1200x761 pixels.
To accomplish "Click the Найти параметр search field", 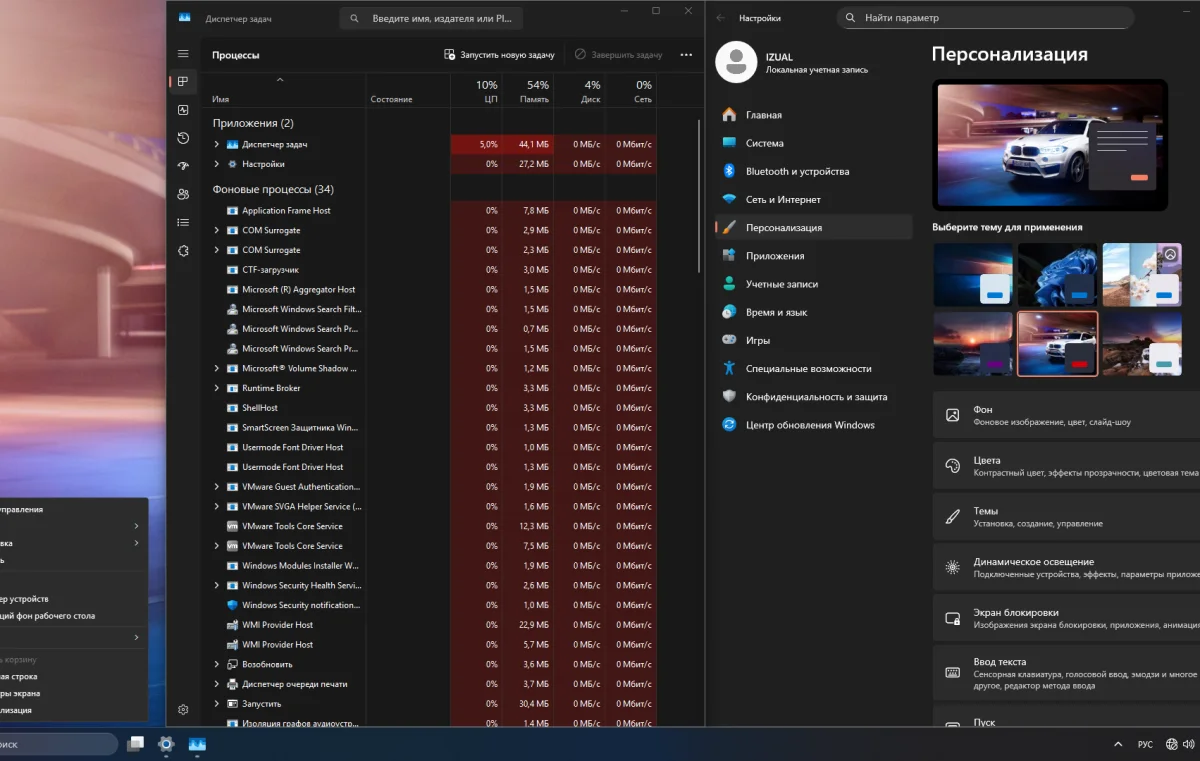I will [985, 18].
